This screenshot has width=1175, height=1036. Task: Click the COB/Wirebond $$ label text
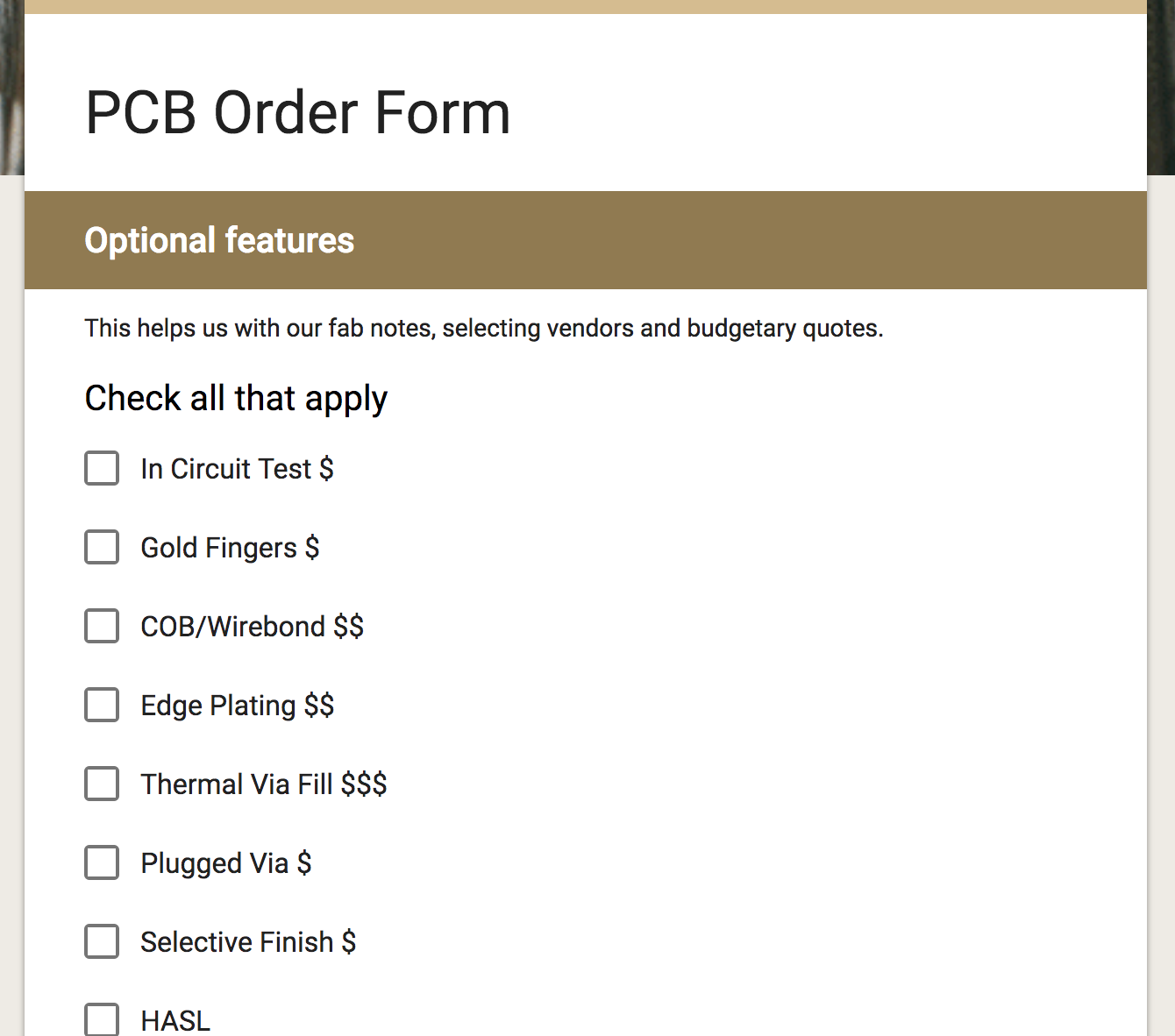point(253,627)
